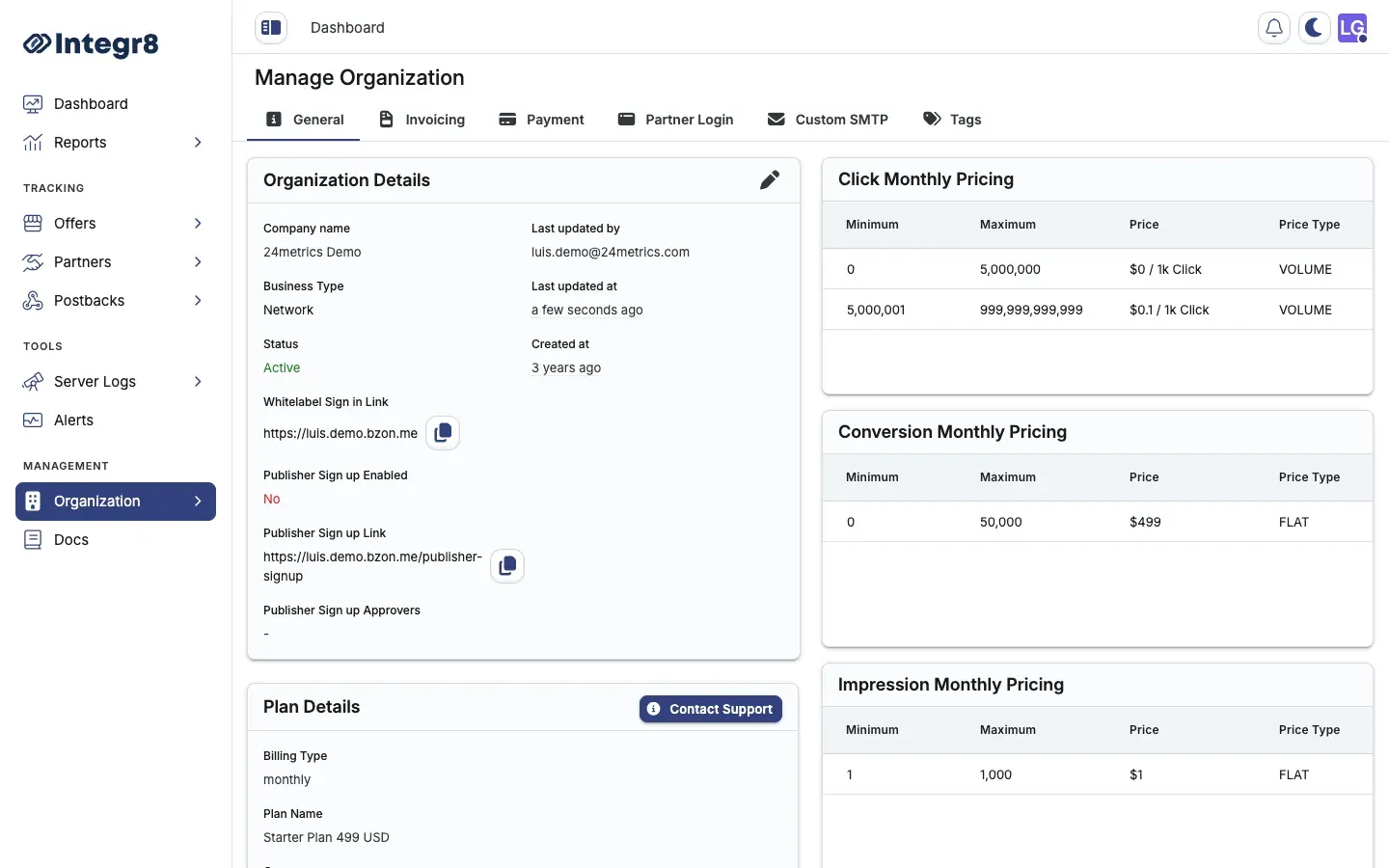The width and height of the screenshot is (1389, 868).
Task: Click the Dashboard sidebar icon
Action: coord(33,104)
